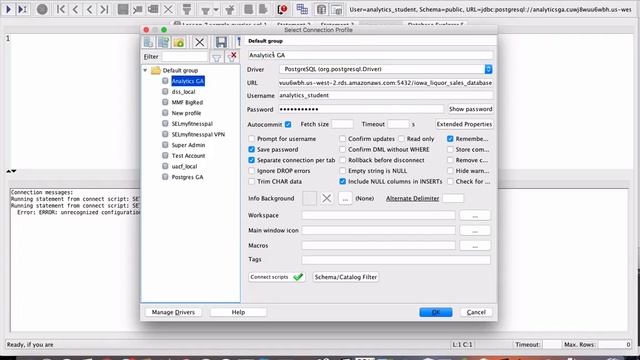Cancel the connection profile dialog
This screenshot has height=360, width=640.
tap(476, 312)
